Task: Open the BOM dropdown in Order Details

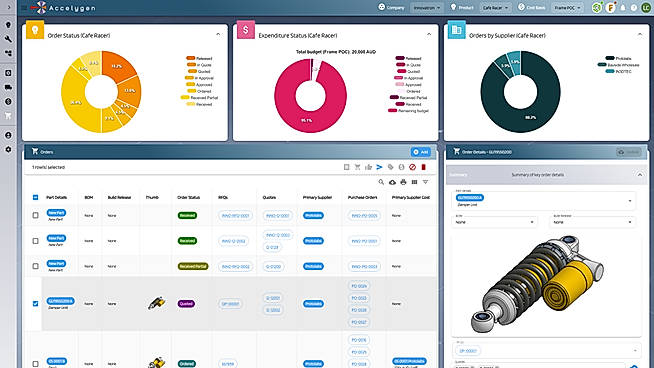Action: [x=495, y=222]
